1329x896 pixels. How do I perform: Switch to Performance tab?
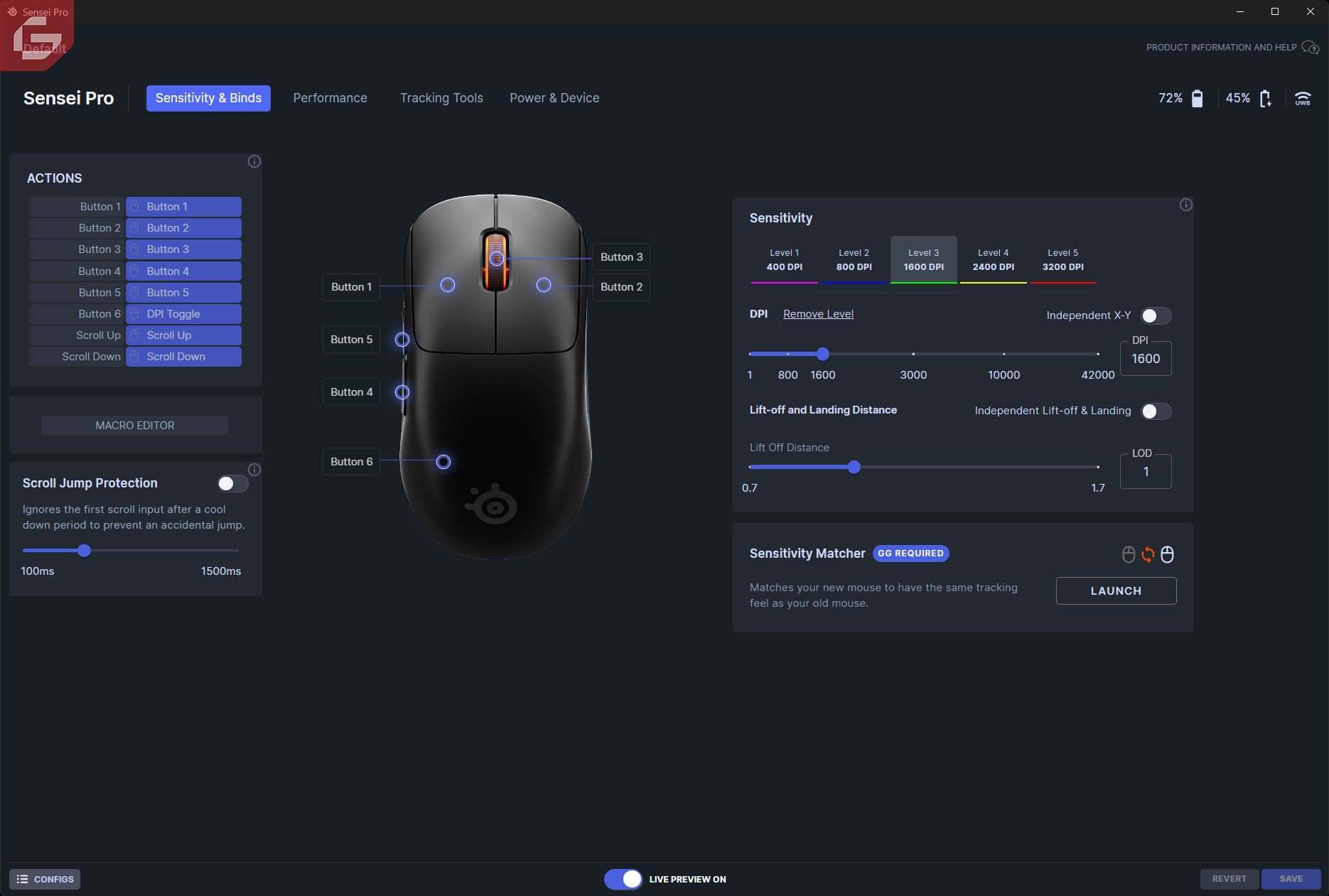pos(330,98)
